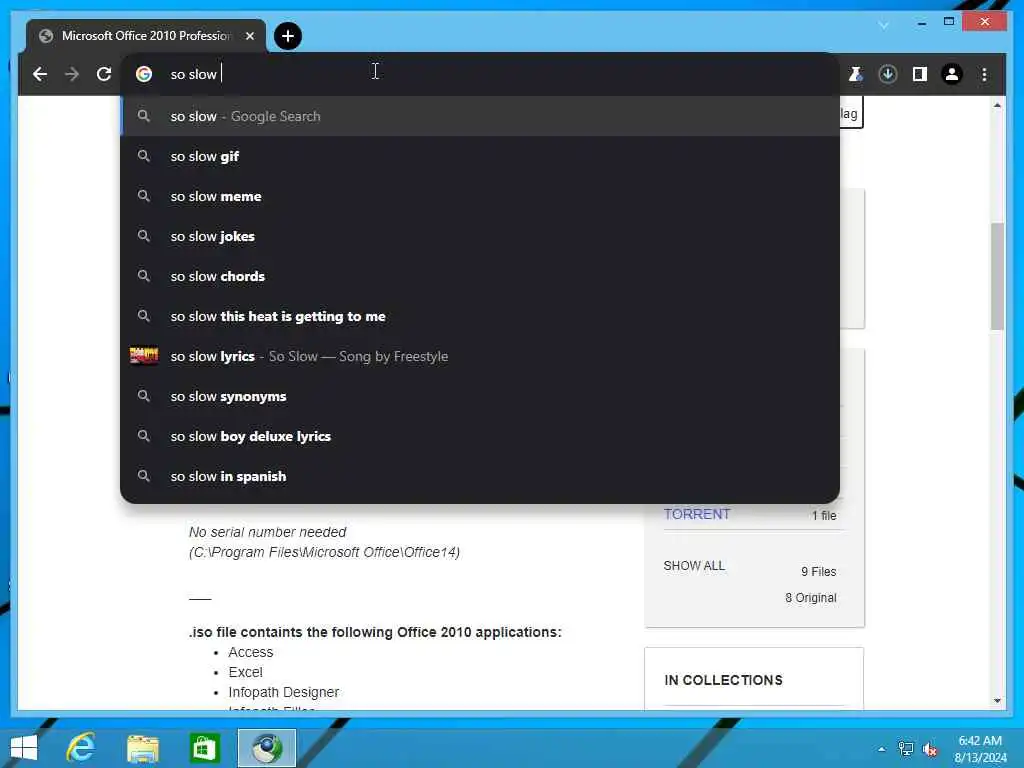The image size is (1024, 768).
Task: Select the 'so slow chords' suggestion
Action: point(480,276)
